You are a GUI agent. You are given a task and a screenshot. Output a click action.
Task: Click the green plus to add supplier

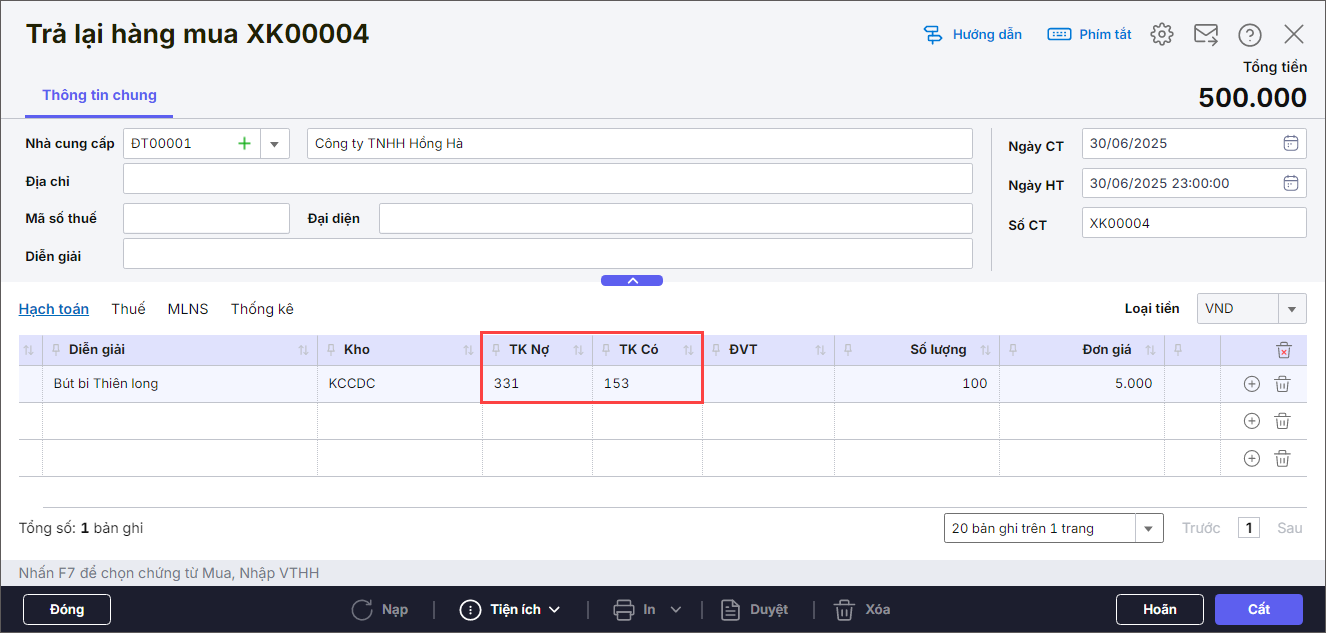pos(244,143)
